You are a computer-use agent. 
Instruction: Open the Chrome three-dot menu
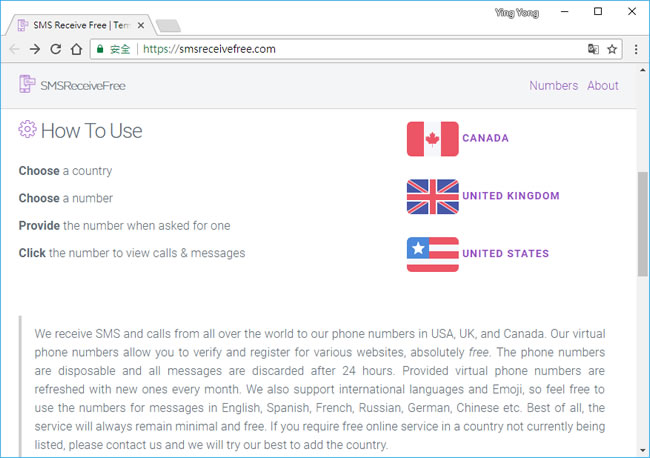click(636, 49)
